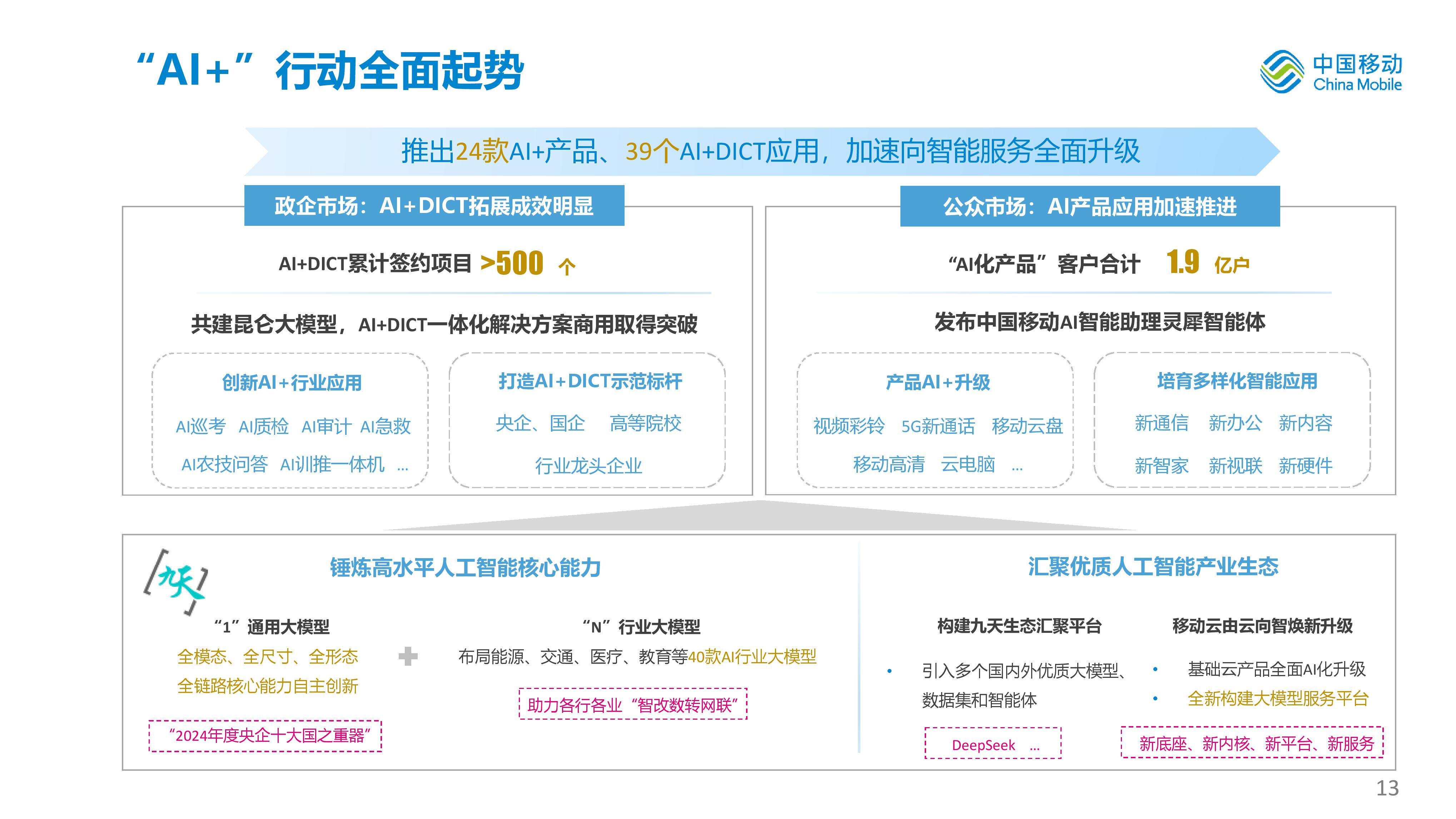
Task: Click page number 13
Action: click(x=1388, y=788)
